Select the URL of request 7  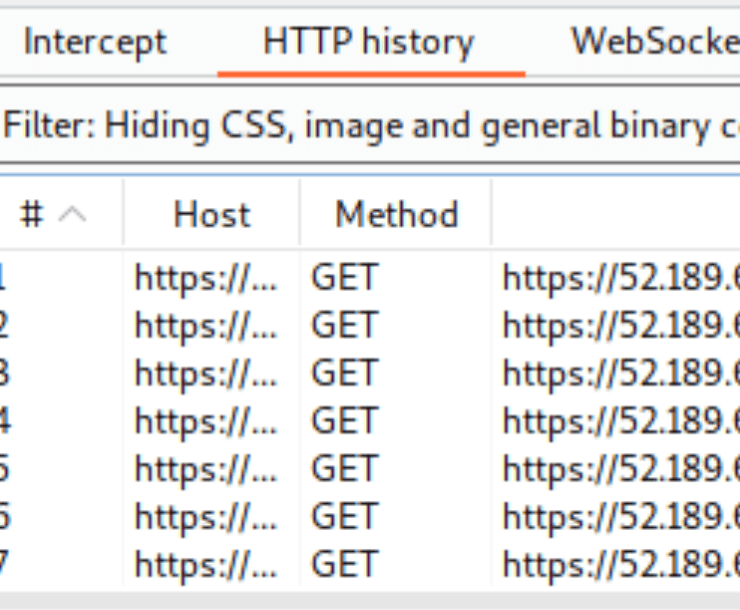click(620, 564)
